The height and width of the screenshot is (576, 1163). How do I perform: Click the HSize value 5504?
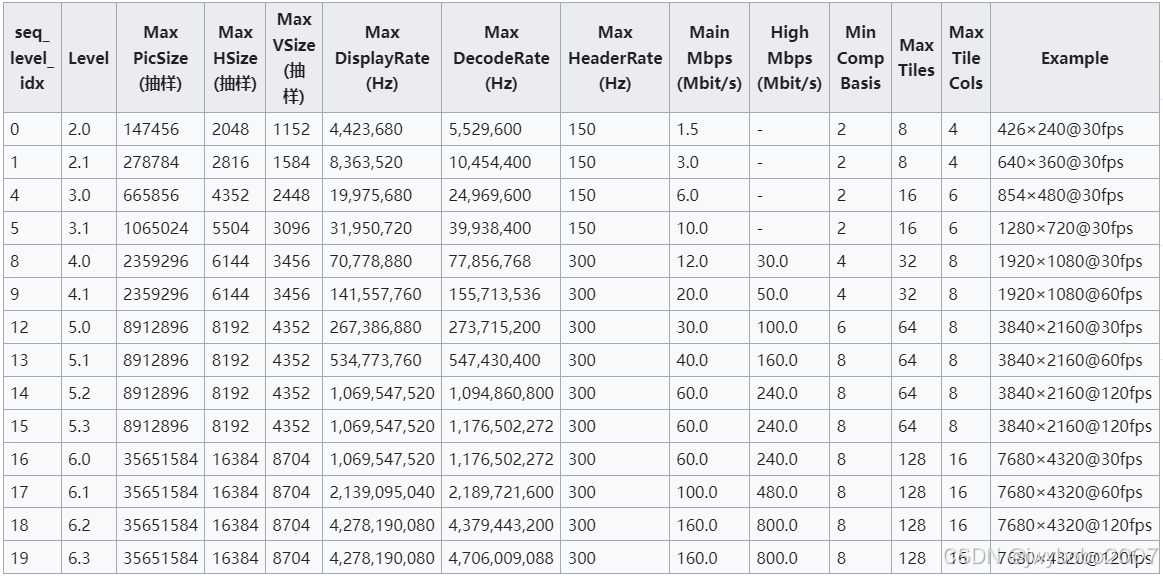click(231, 228)
